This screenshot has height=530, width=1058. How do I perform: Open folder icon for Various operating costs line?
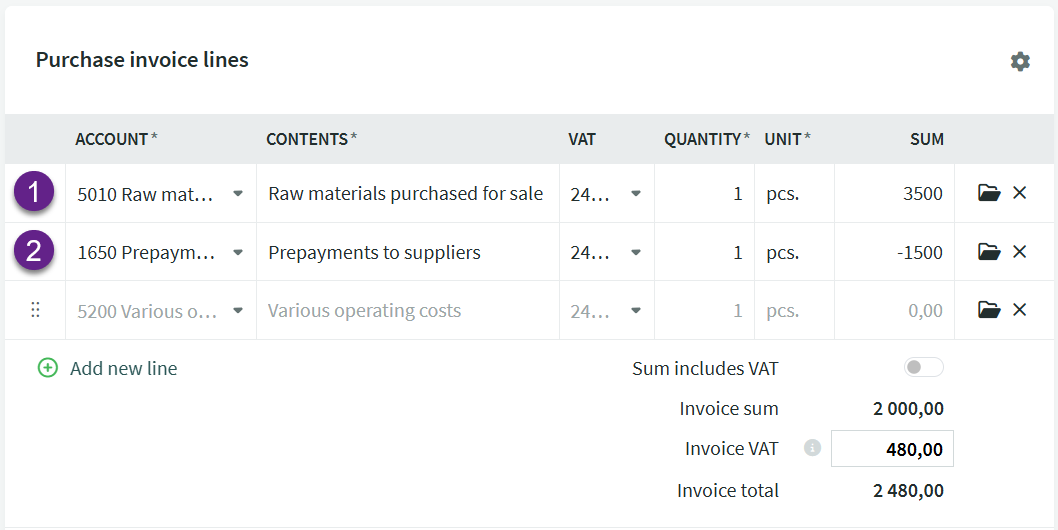click(989, 310)
